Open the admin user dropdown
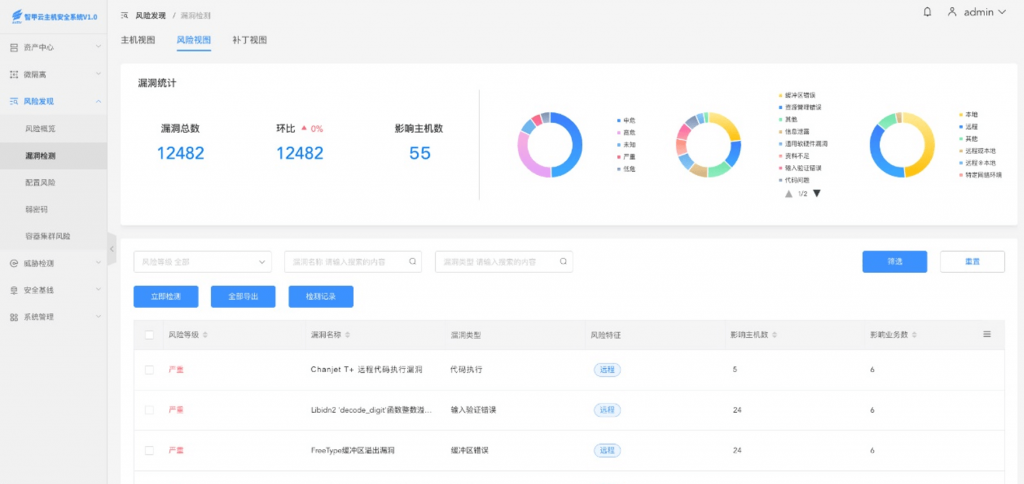This screenshot has height=484, width=1024. (977, 12)
